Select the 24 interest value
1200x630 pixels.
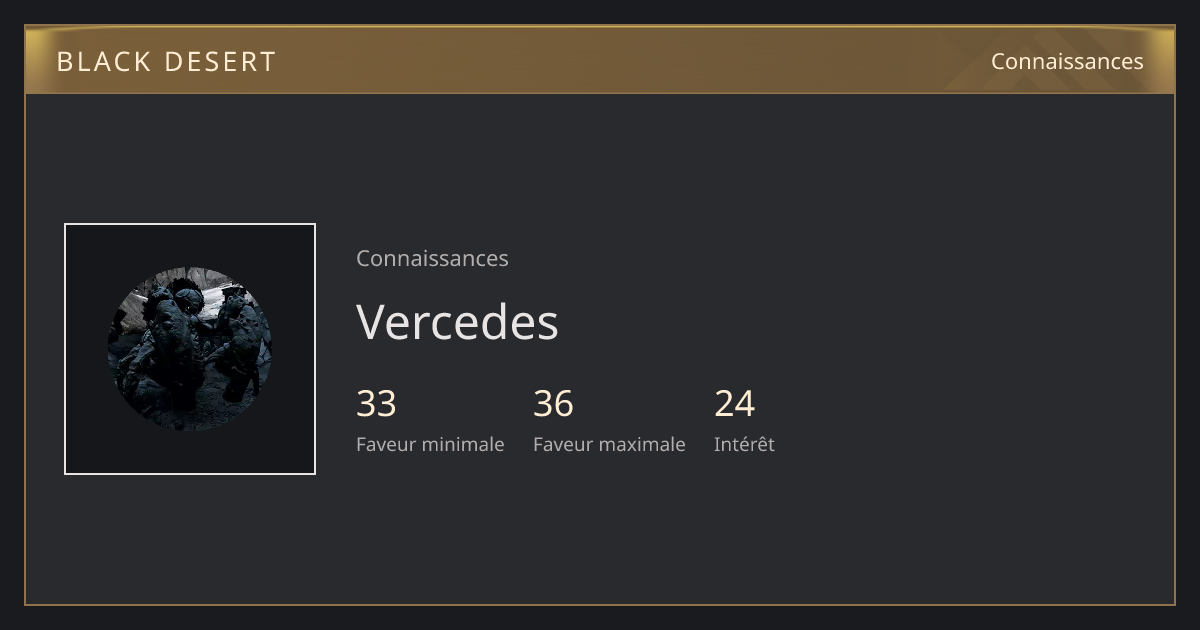[734, 404]
